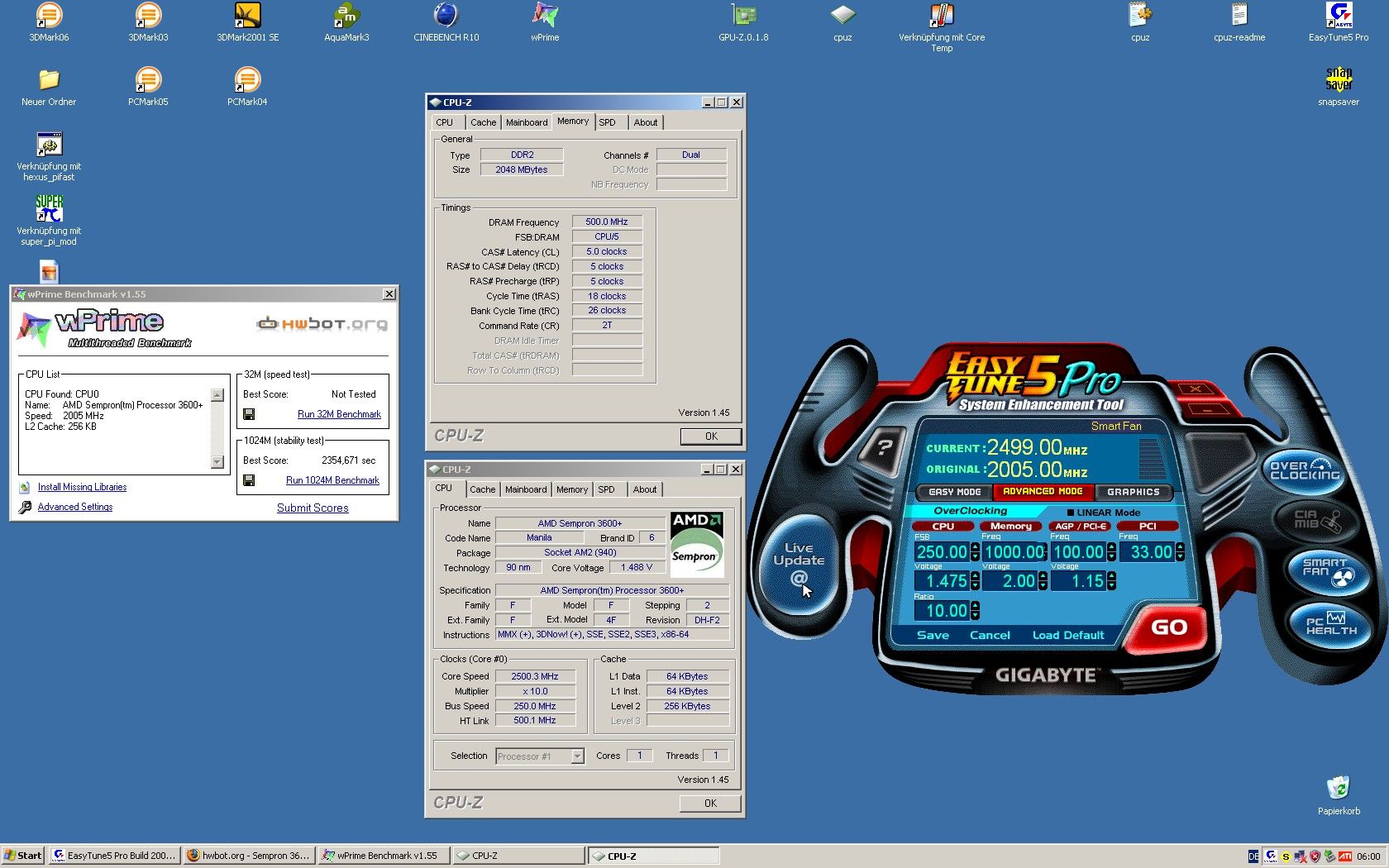This screenshot has height=868, width=1389.
Task: Click Run 32M Benchmark link
Action: 339,414
